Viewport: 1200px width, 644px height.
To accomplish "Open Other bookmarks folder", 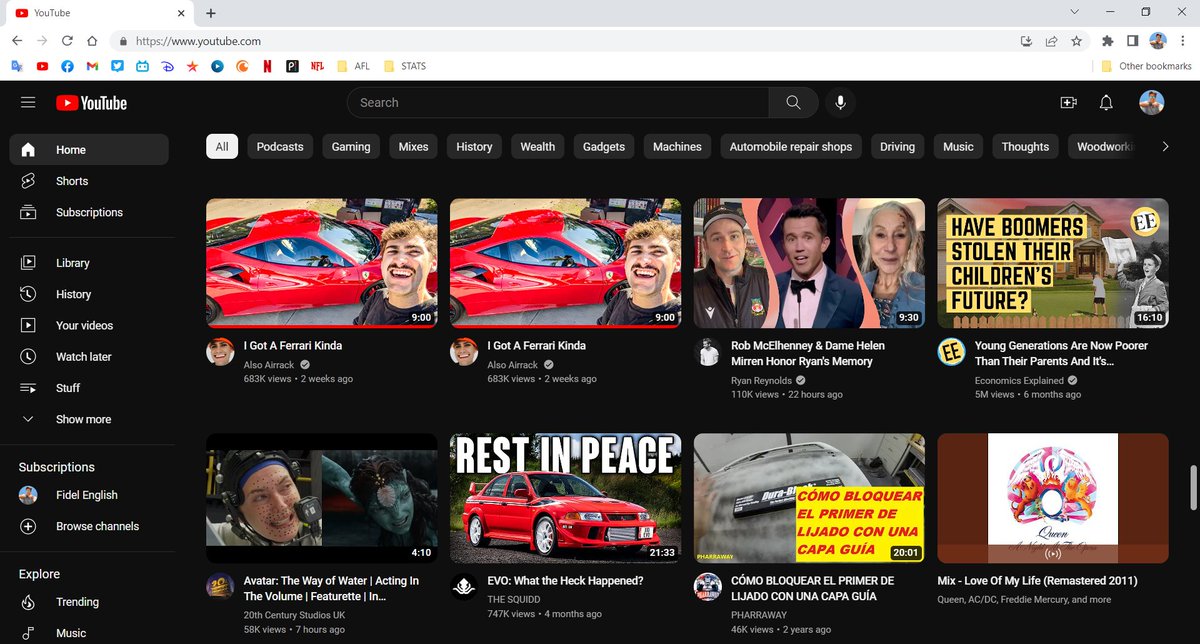I will point(1146,66).
